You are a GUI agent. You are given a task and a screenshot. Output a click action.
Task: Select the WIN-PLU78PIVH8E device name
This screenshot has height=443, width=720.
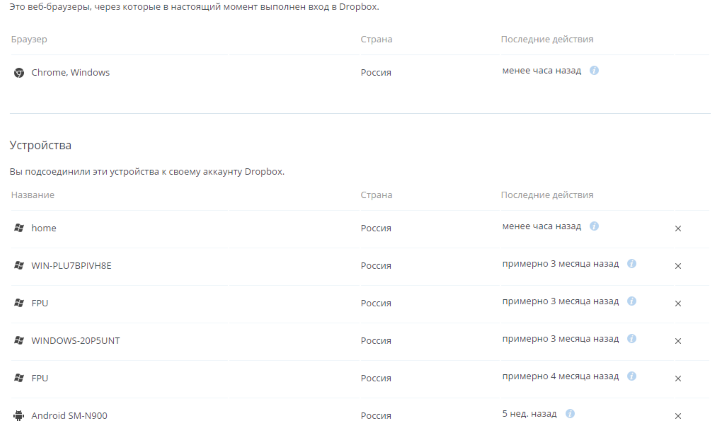click(x=72, y=266)
